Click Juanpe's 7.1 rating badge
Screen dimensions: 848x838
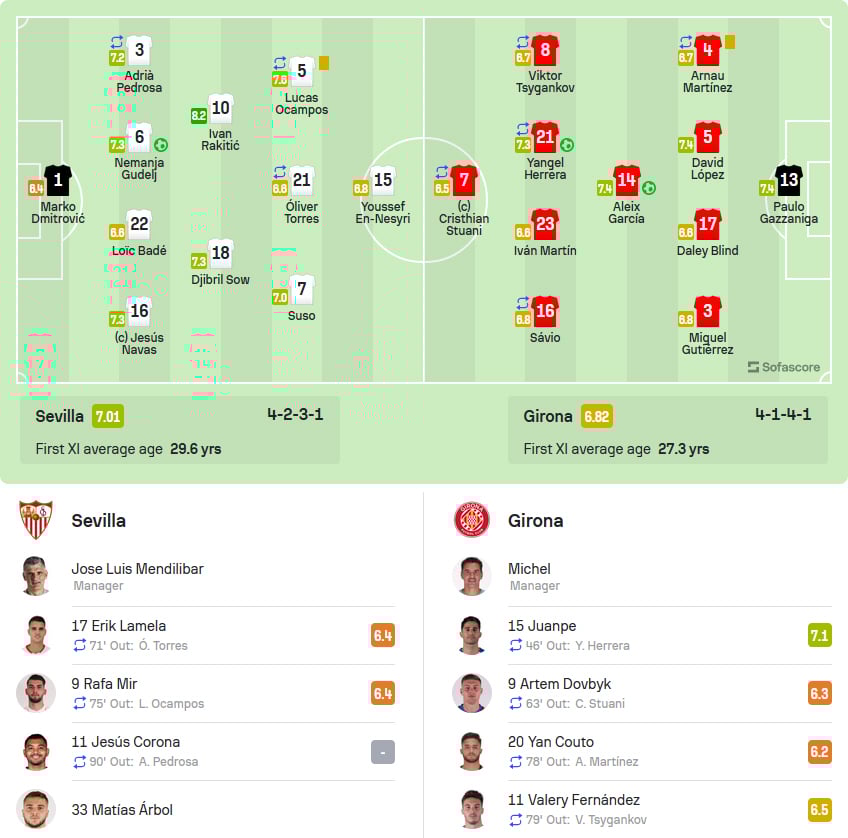[x=819, y=634]
